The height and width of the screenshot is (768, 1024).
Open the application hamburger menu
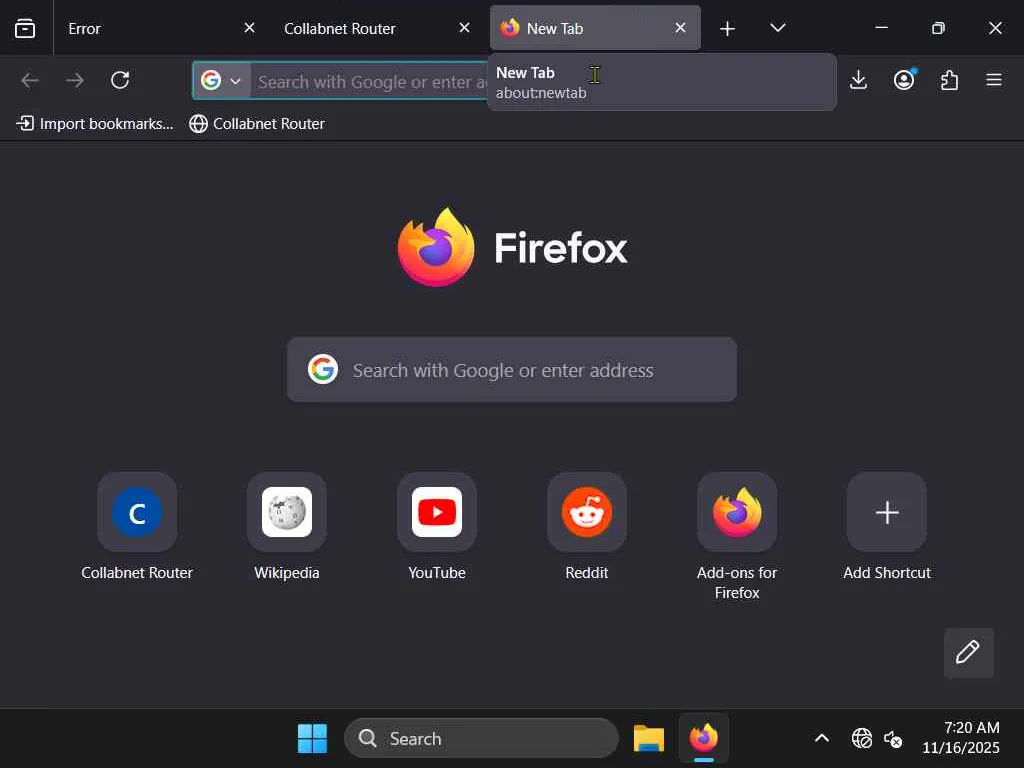tap(994, 80)
